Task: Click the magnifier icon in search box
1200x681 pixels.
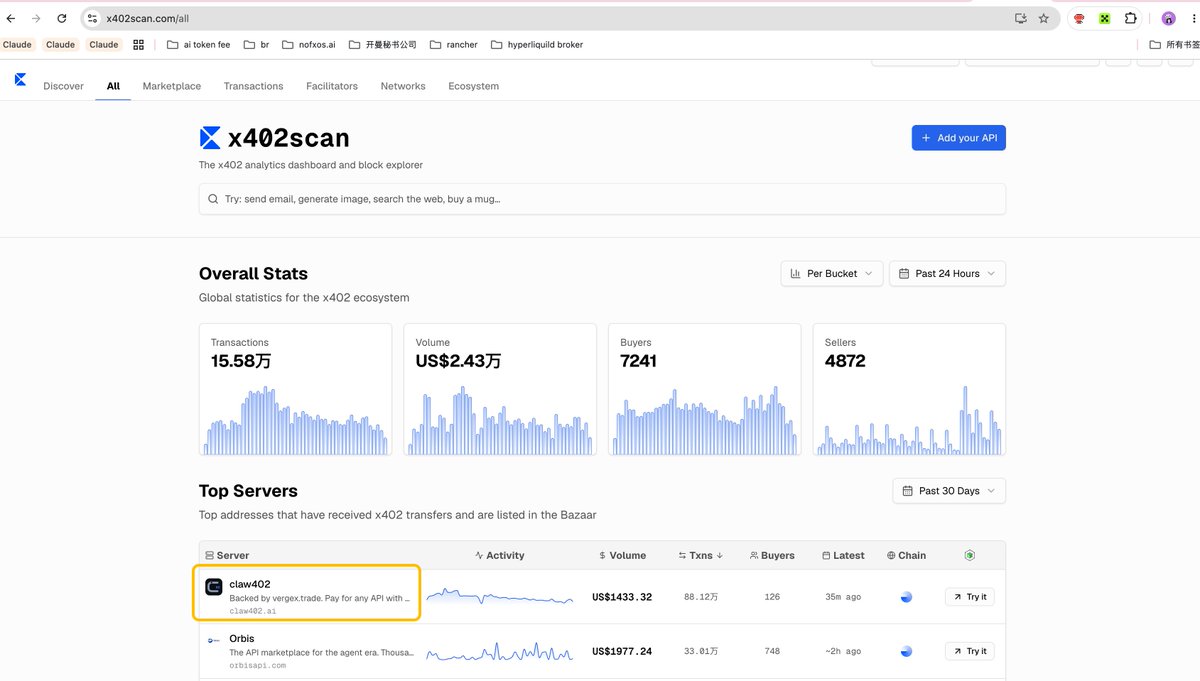Action: pos(213,199)
